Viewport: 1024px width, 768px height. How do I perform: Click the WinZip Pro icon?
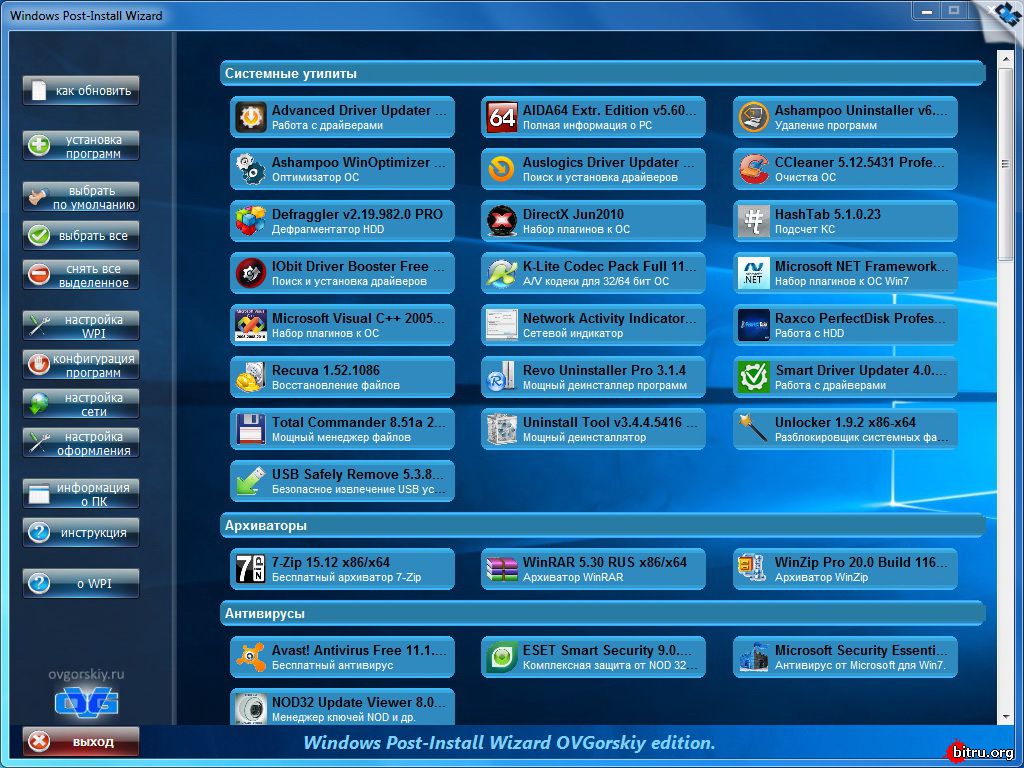click(754, 569)
